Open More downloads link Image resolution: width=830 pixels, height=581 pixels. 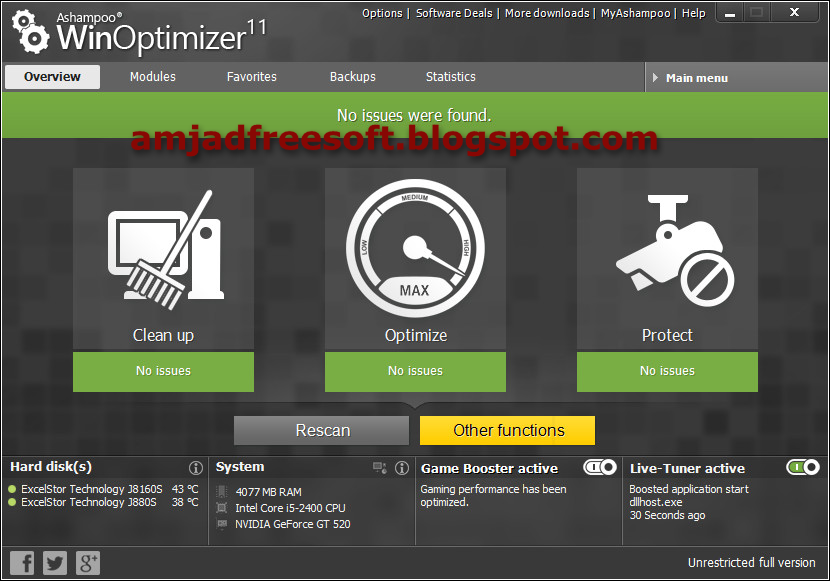[x=547, y=13]
